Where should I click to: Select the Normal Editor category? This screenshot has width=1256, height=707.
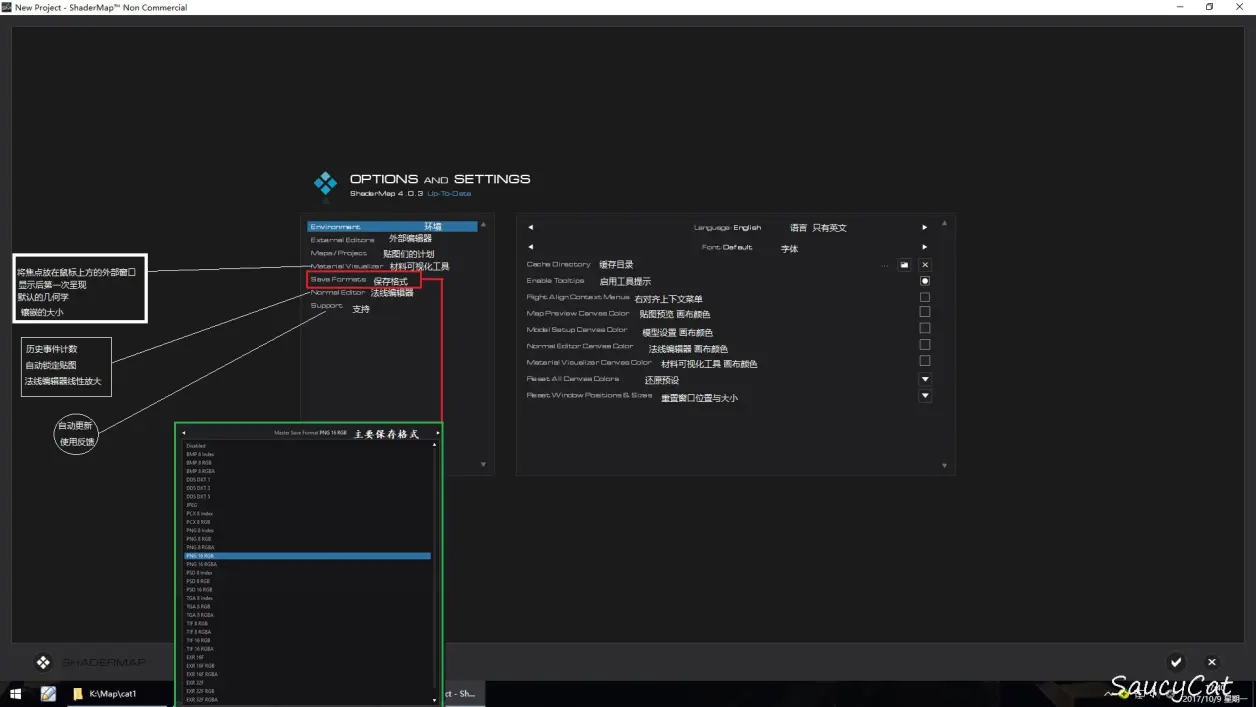(x=338, y=292)
